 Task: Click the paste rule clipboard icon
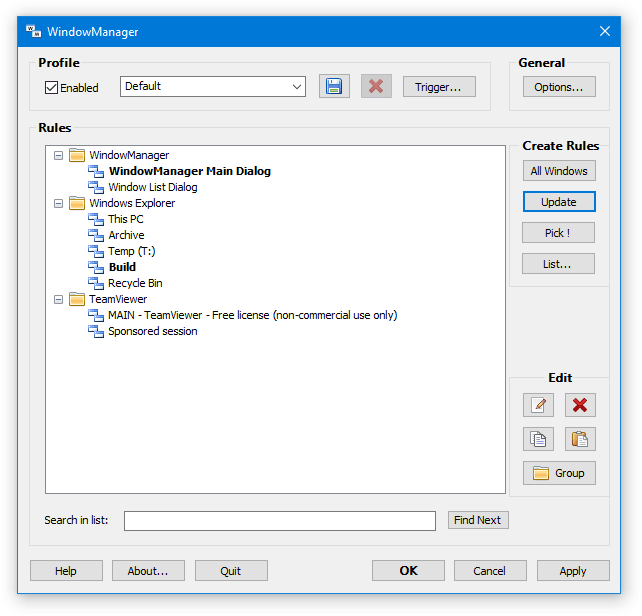[580, 439]
